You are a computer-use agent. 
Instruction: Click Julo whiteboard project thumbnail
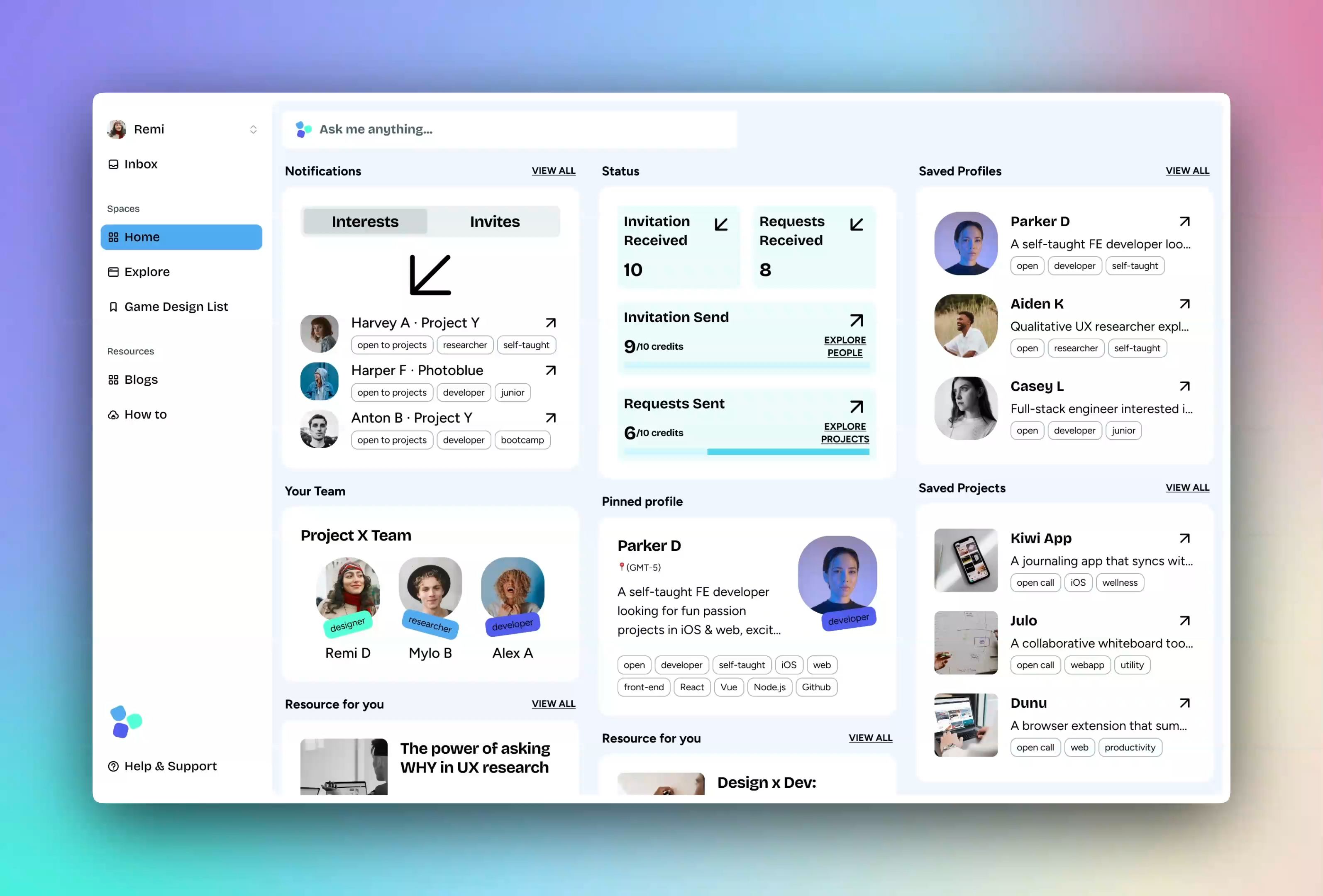tap(966, 643)
